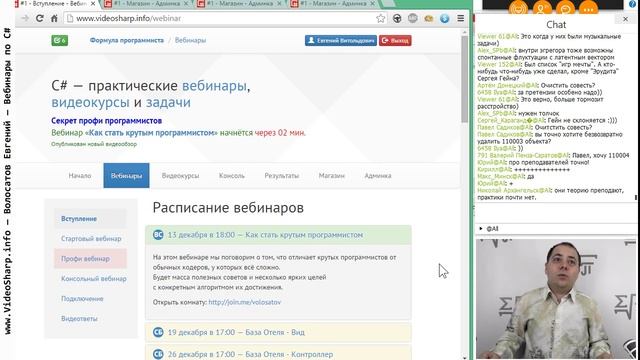Viewport: 640px width, 360px height.
Task: Switch to the Вступление browser tab
Action: tap(55, 4)
